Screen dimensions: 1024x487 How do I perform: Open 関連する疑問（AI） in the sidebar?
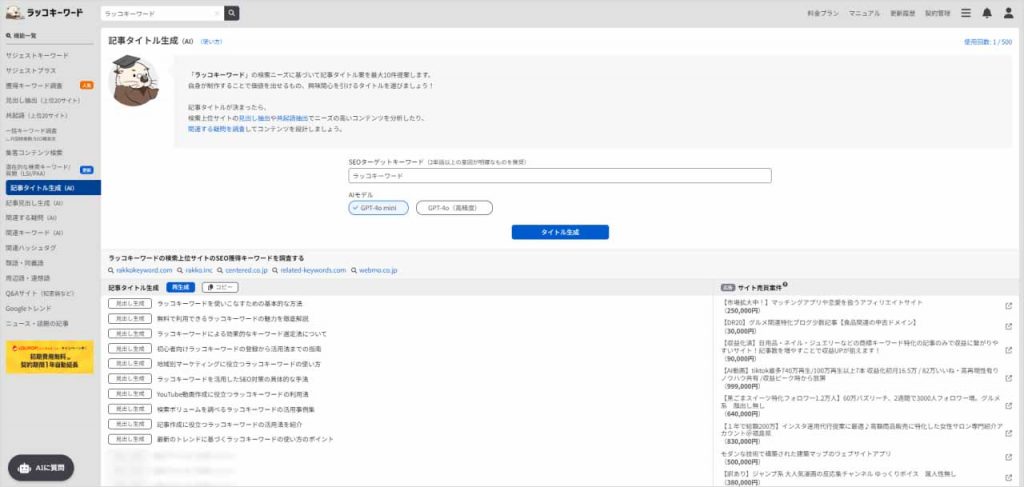click(x=31, y=217)
